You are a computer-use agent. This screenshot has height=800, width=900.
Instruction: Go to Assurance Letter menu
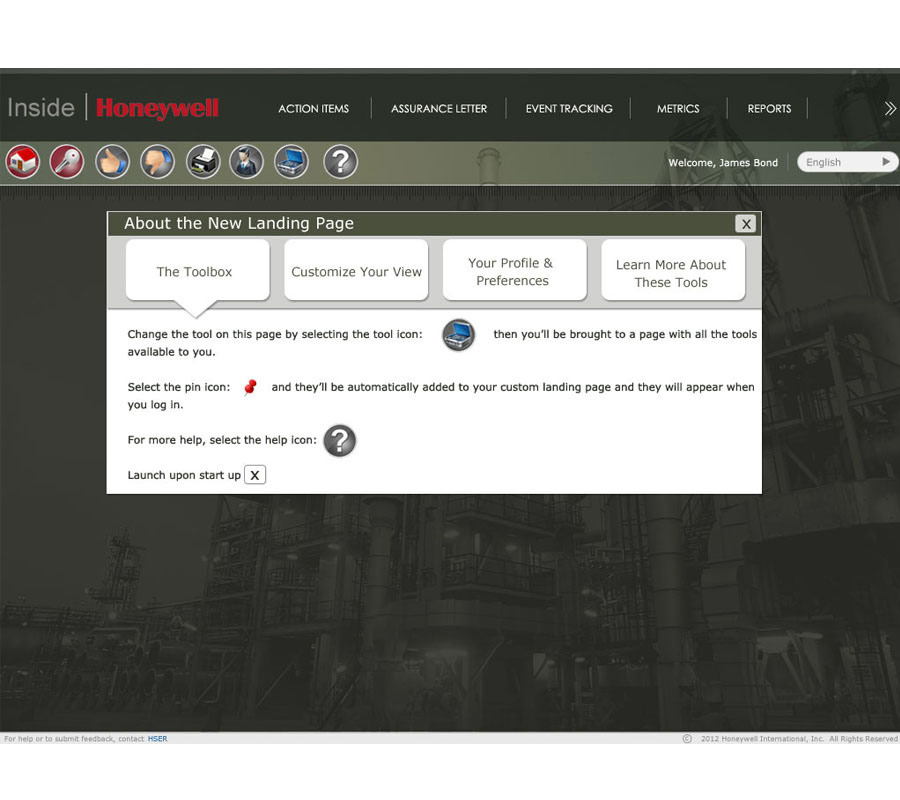point(439,108)
